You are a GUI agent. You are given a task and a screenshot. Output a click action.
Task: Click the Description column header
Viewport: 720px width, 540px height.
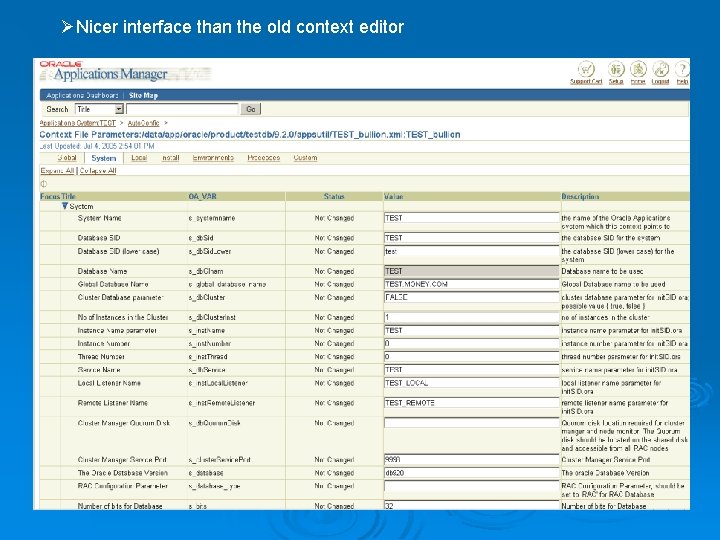tap(580, 197)
